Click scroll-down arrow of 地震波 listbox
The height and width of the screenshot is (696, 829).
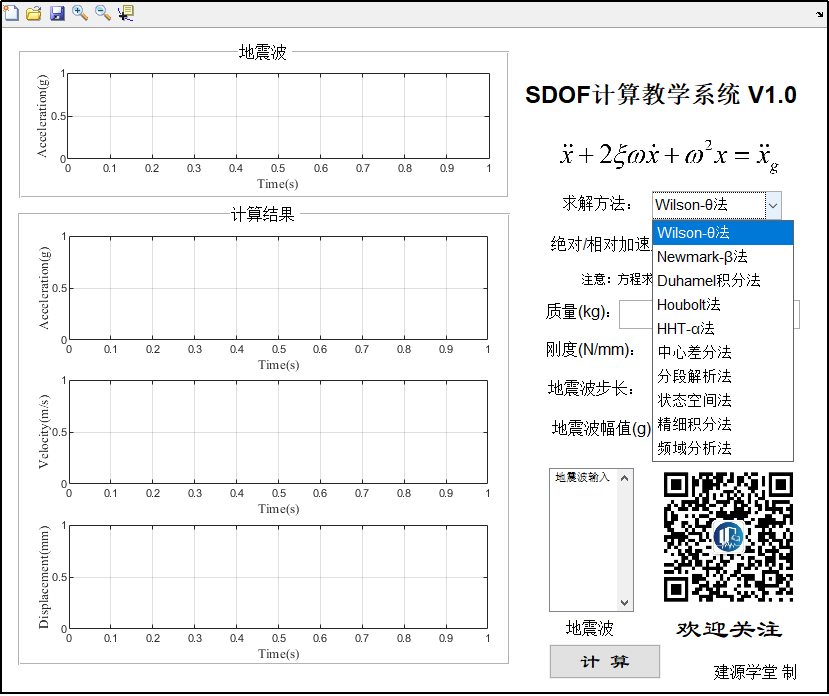pos(624,603)
